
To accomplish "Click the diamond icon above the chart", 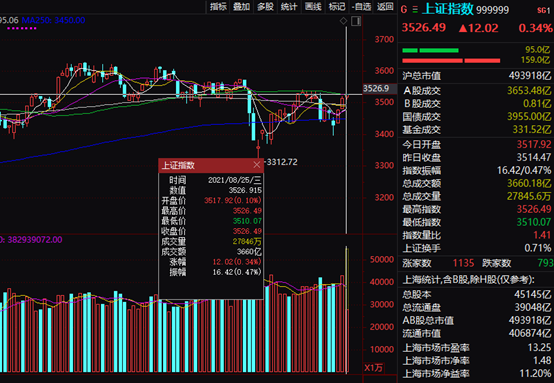I will click(x=343, y=21).
